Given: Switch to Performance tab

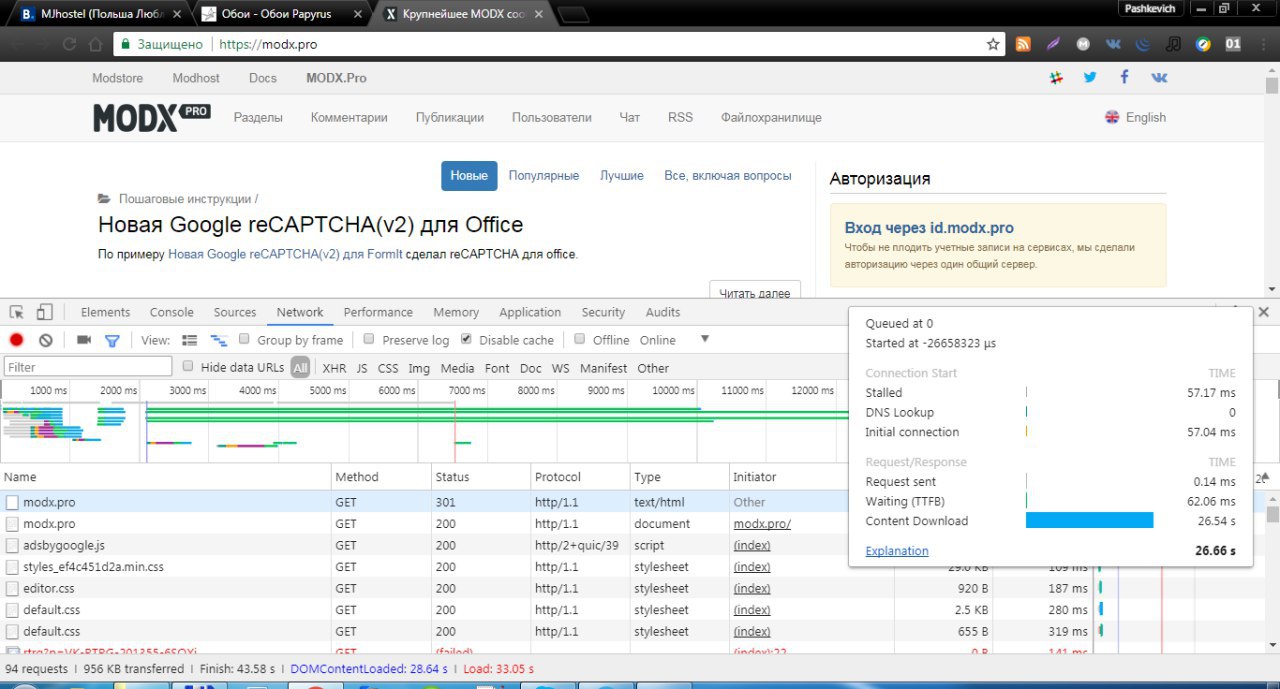Looking at the screenshot, I should [x=378, y=312].
